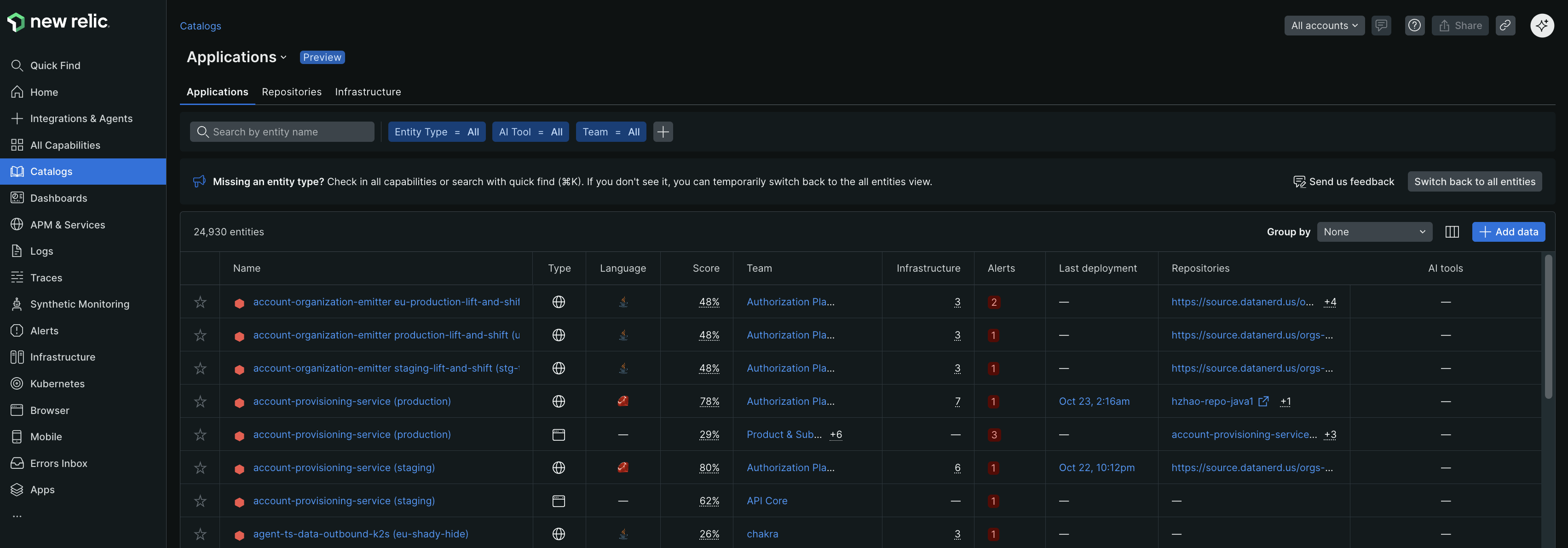Click the add filter plus icon
1568x548 pixels.
pyautogui.click(x=663, y=132)
